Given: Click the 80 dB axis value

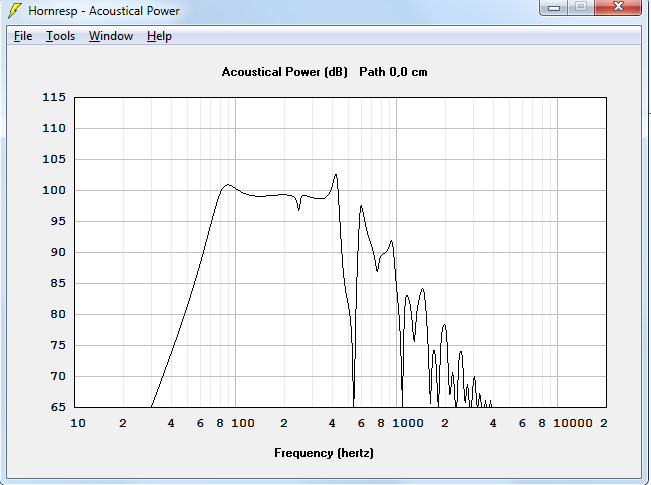Looking at the screenshot, I should 58,314.
